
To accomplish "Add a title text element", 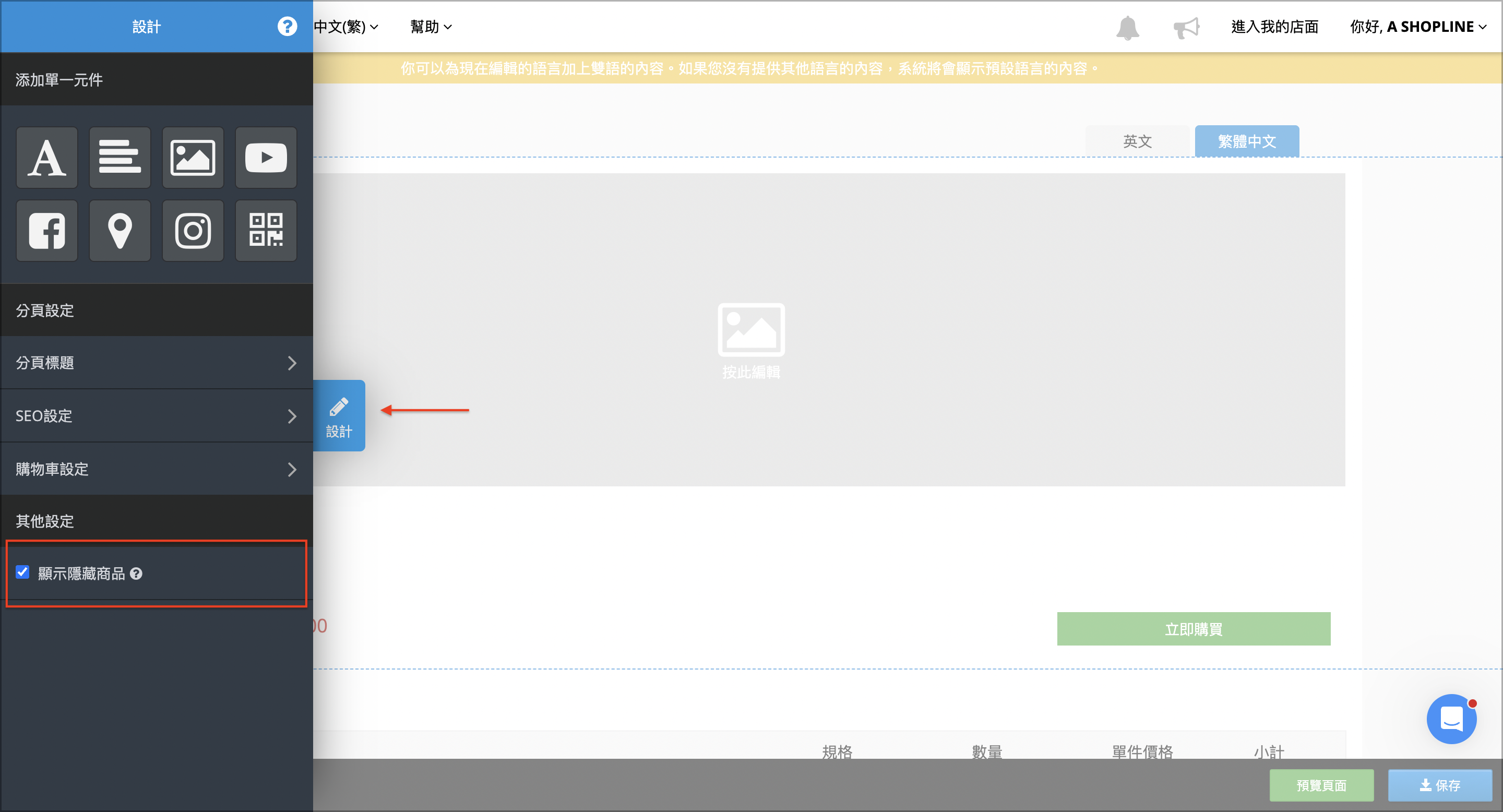I will coord(46,158).
